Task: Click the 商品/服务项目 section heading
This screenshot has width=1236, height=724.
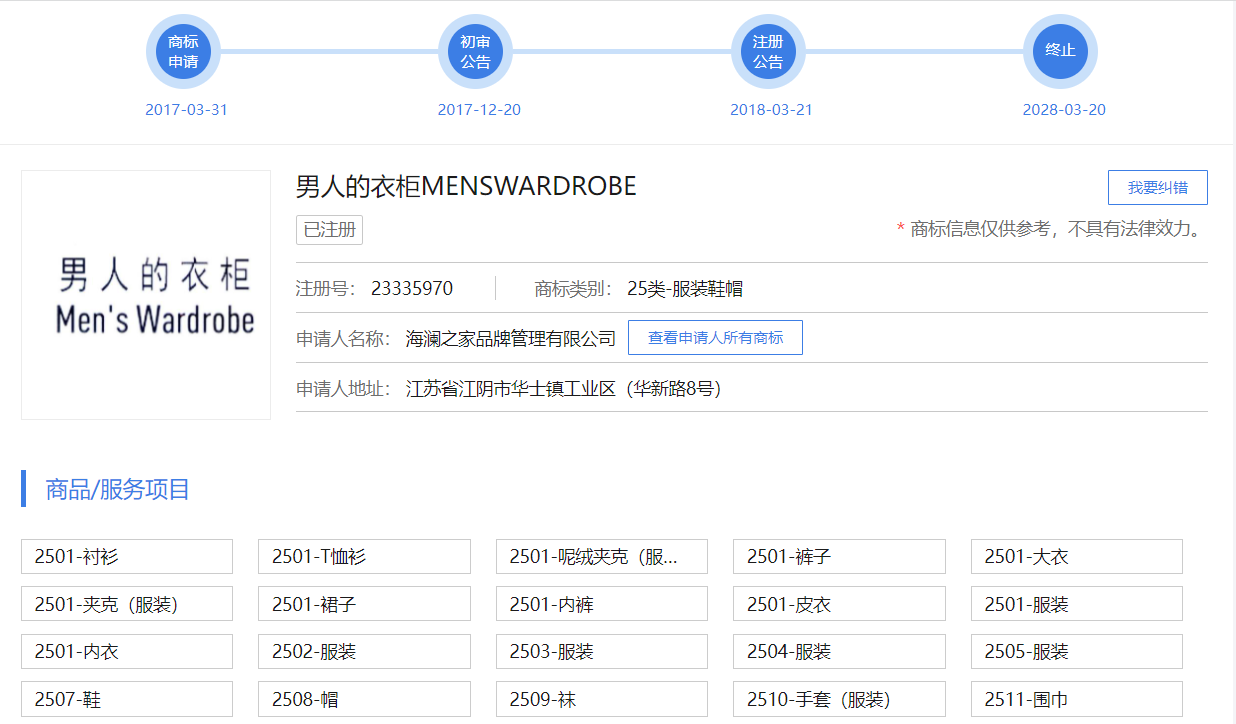Action: (117, 489)
